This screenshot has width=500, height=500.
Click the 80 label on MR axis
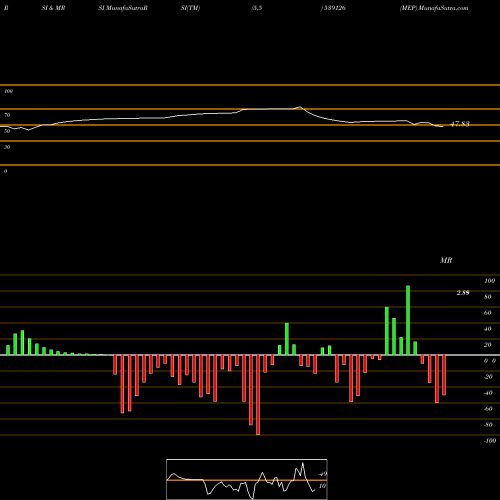[488, 297]
